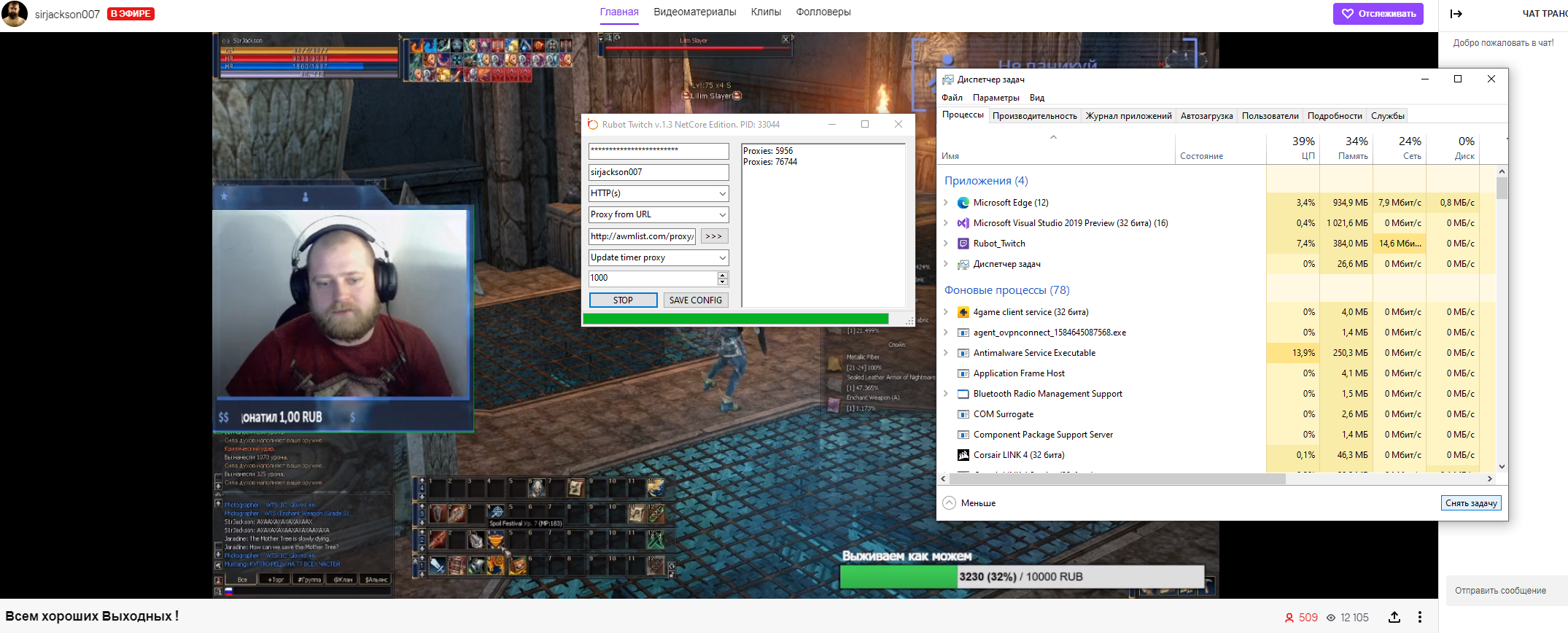Click the Отслеживать follow button

coord(1378,14)
